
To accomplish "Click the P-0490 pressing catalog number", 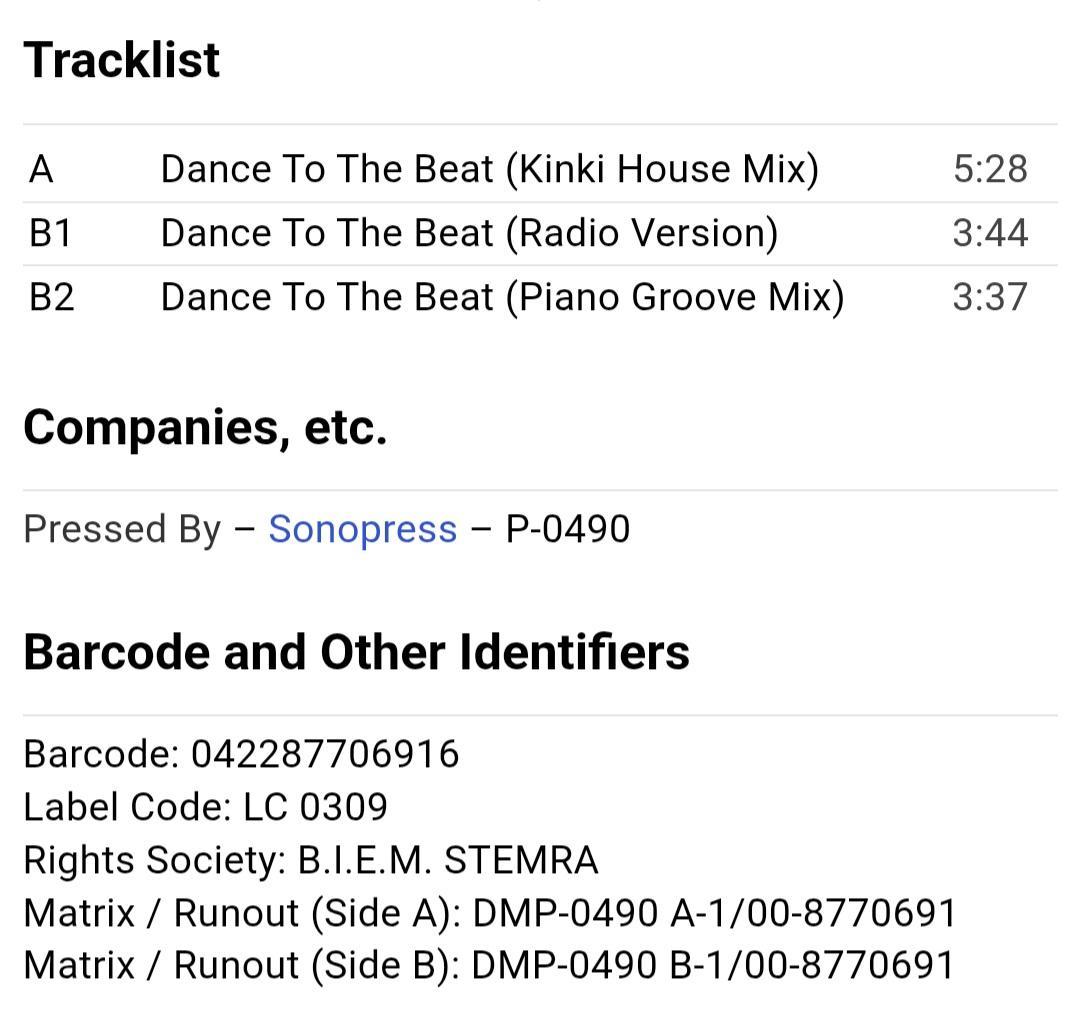I will click(x=568, y=529).
